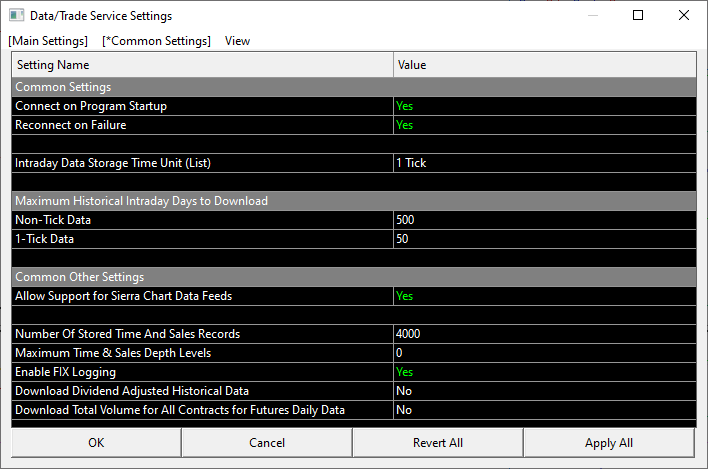Viewport: 708px width, 469px height.
Task: Click the OK button
Action: 96,443
